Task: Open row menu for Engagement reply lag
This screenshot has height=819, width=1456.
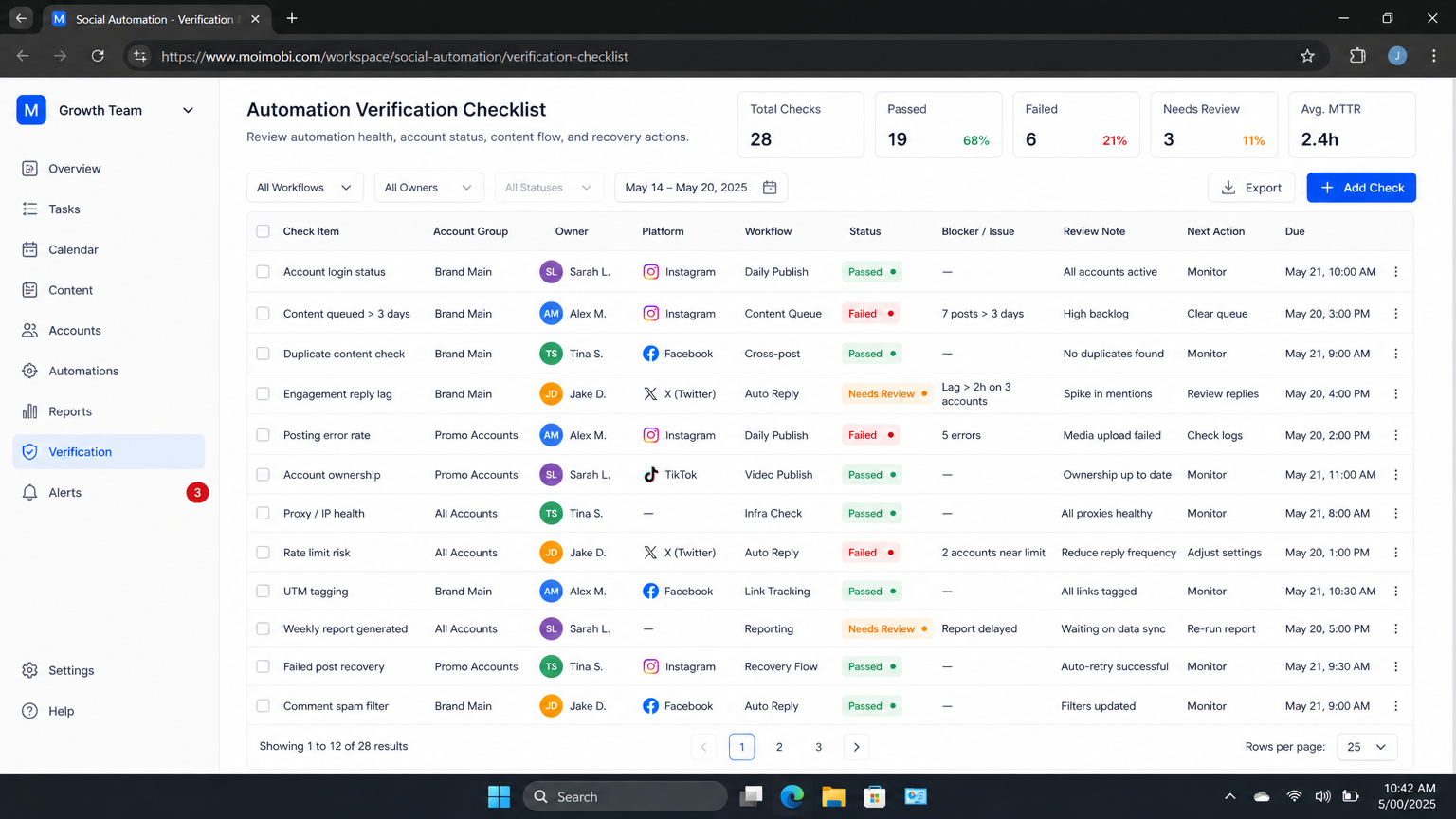Action: pyautogui.click(x=1396, y=394)
